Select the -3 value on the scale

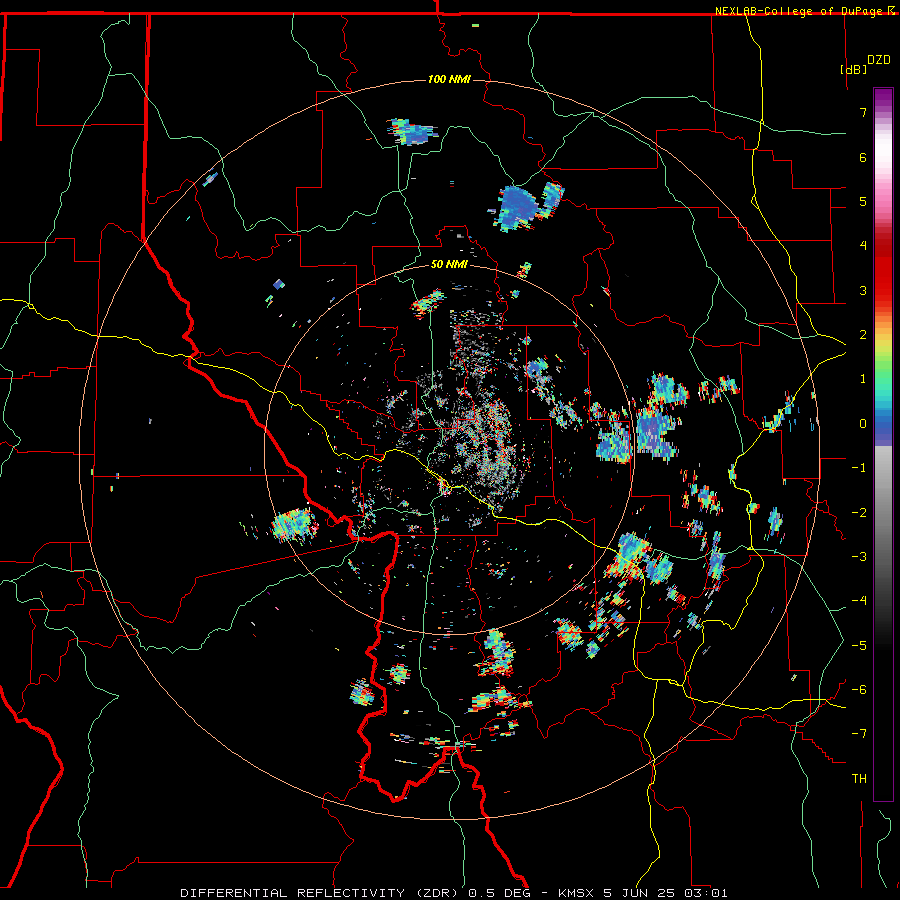(x=859, y=557)
